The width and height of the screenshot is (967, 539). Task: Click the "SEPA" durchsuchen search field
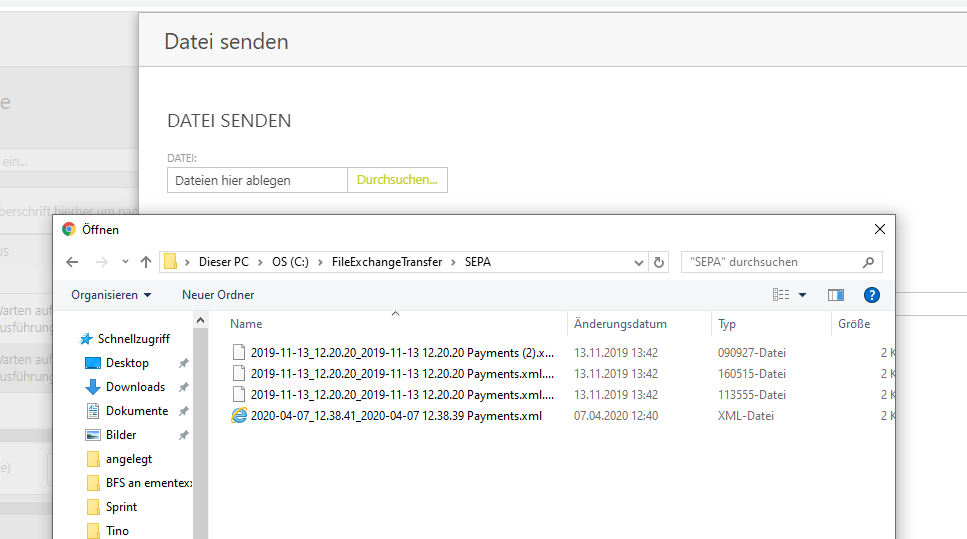pyautogui.click(x=768, y=262)
